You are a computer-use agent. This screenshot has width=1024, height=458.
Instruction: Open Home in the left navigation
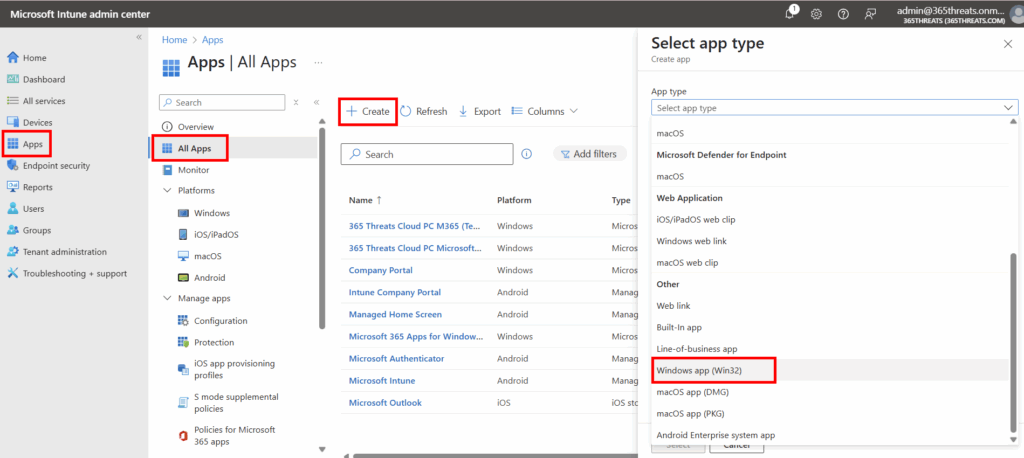click(x=35, y=58)
